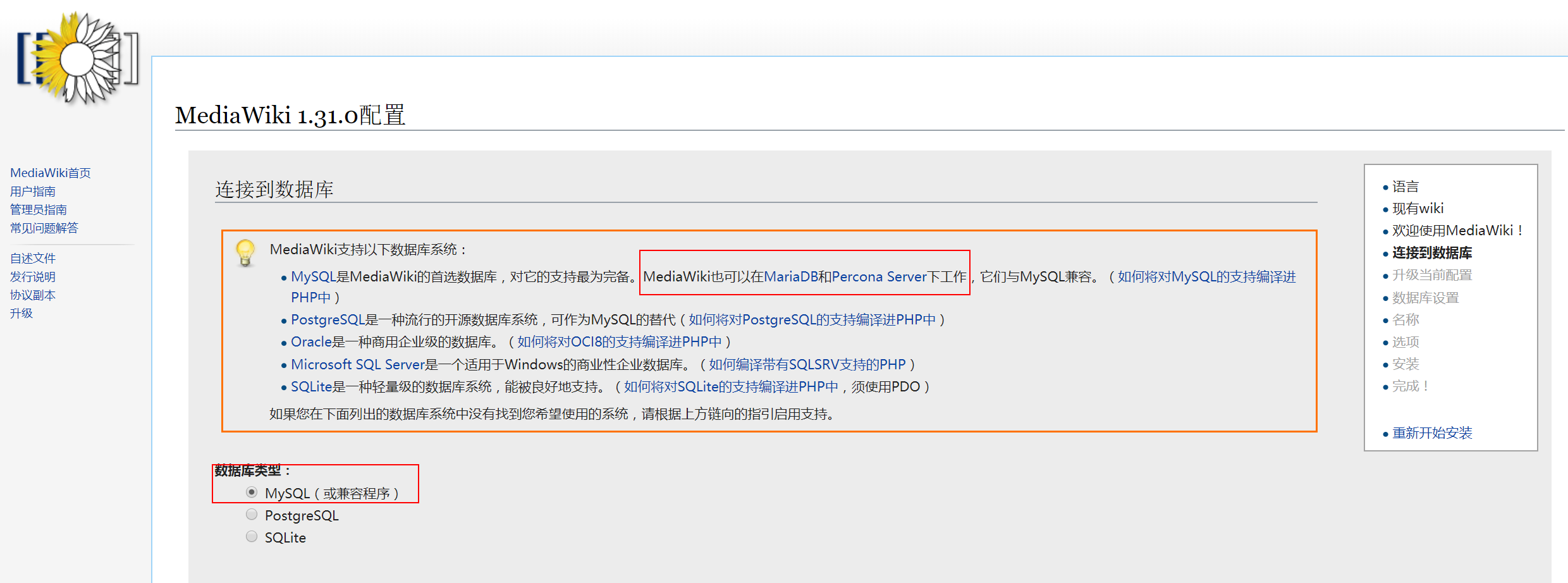
Task: Open 发行说明 sidebar link
Action: pyautogui.click(x=33, y=276)
